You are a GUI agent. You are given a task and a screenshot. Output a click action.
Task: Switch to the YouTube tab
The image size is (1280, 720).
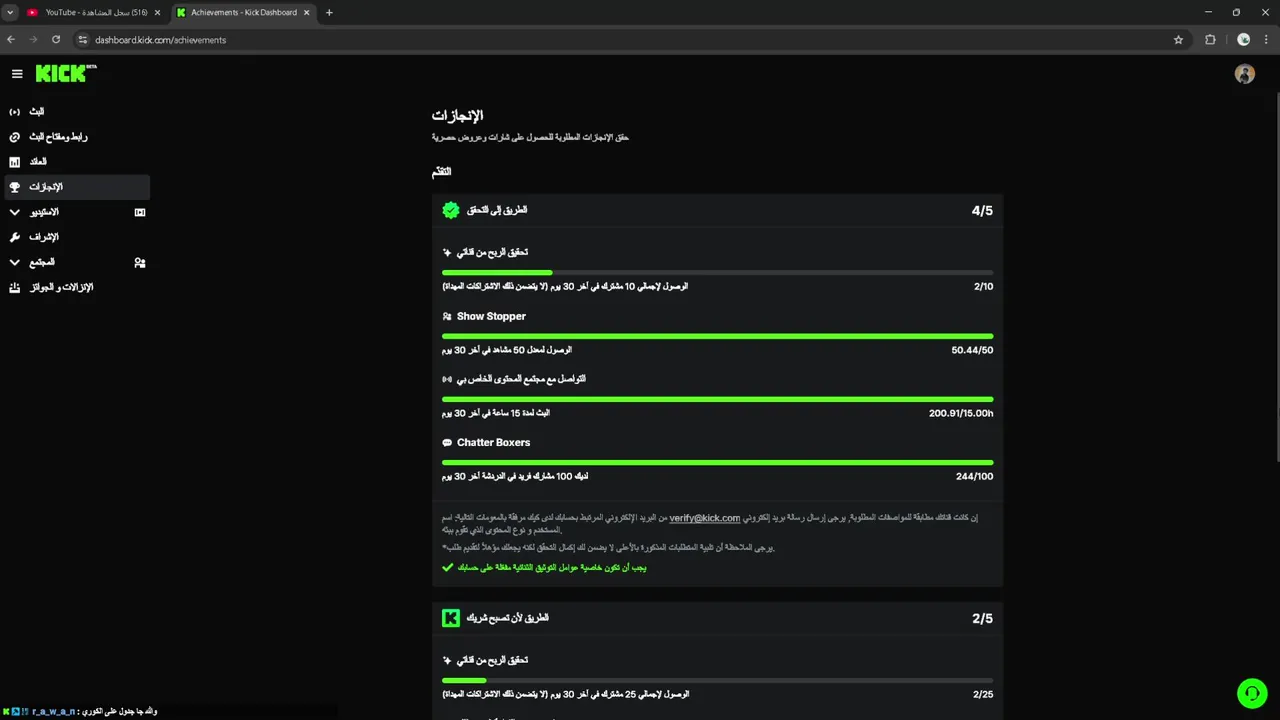(95, 13)
